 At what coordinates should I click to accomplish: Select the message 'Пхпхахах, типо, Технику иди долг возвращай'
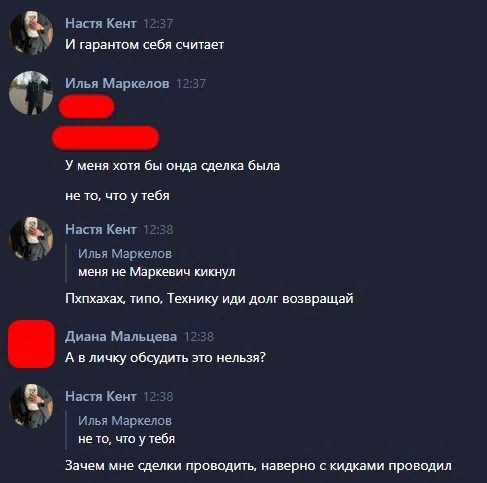click(x=209, y=298)
